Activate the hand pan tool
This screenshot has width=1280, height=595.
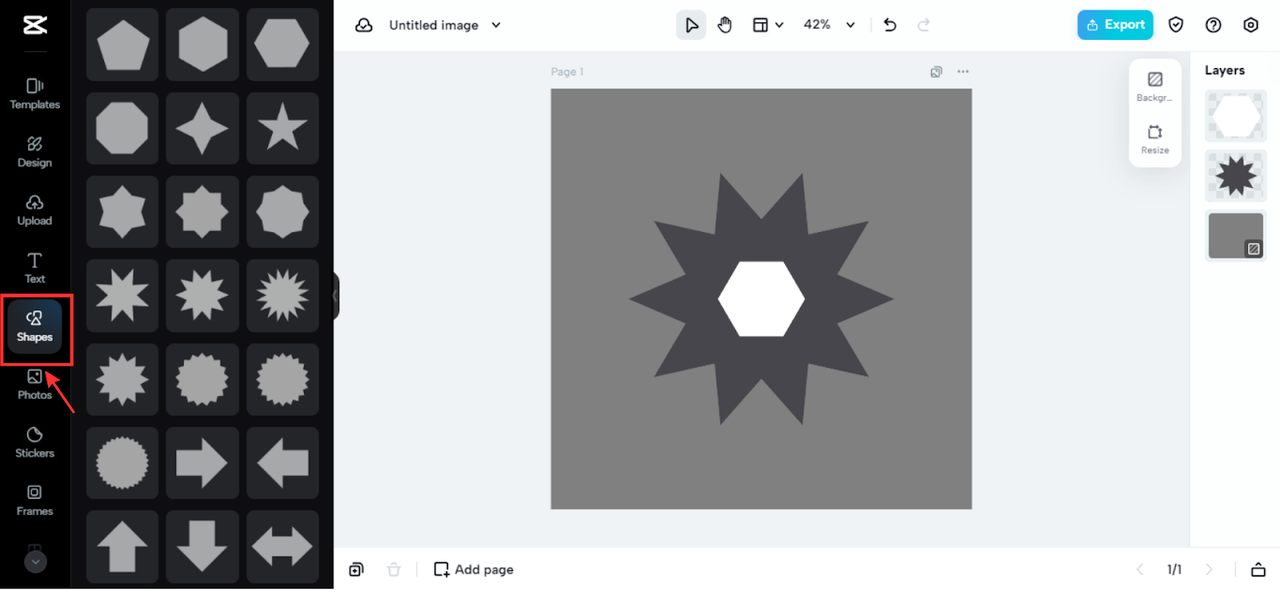click(x=725, y=25)
